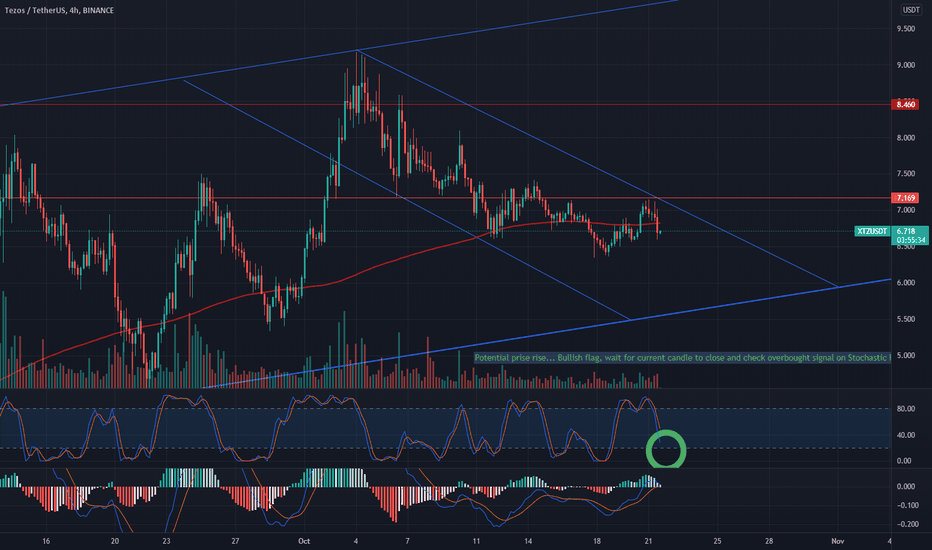This screenshot has height=550, width=932.
Task: Click the 5.500 price axis value
Action: point(905,319)
